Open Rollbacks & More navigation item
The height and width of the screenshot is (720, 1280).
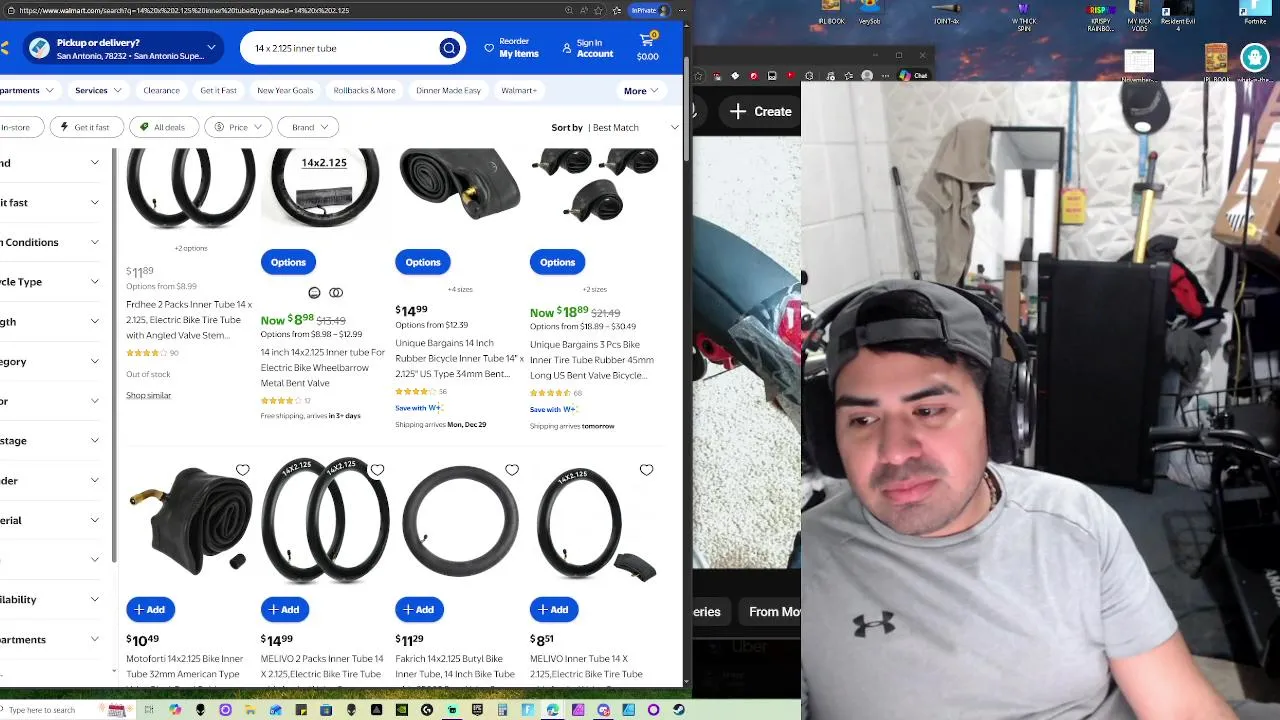pos(364,90)
